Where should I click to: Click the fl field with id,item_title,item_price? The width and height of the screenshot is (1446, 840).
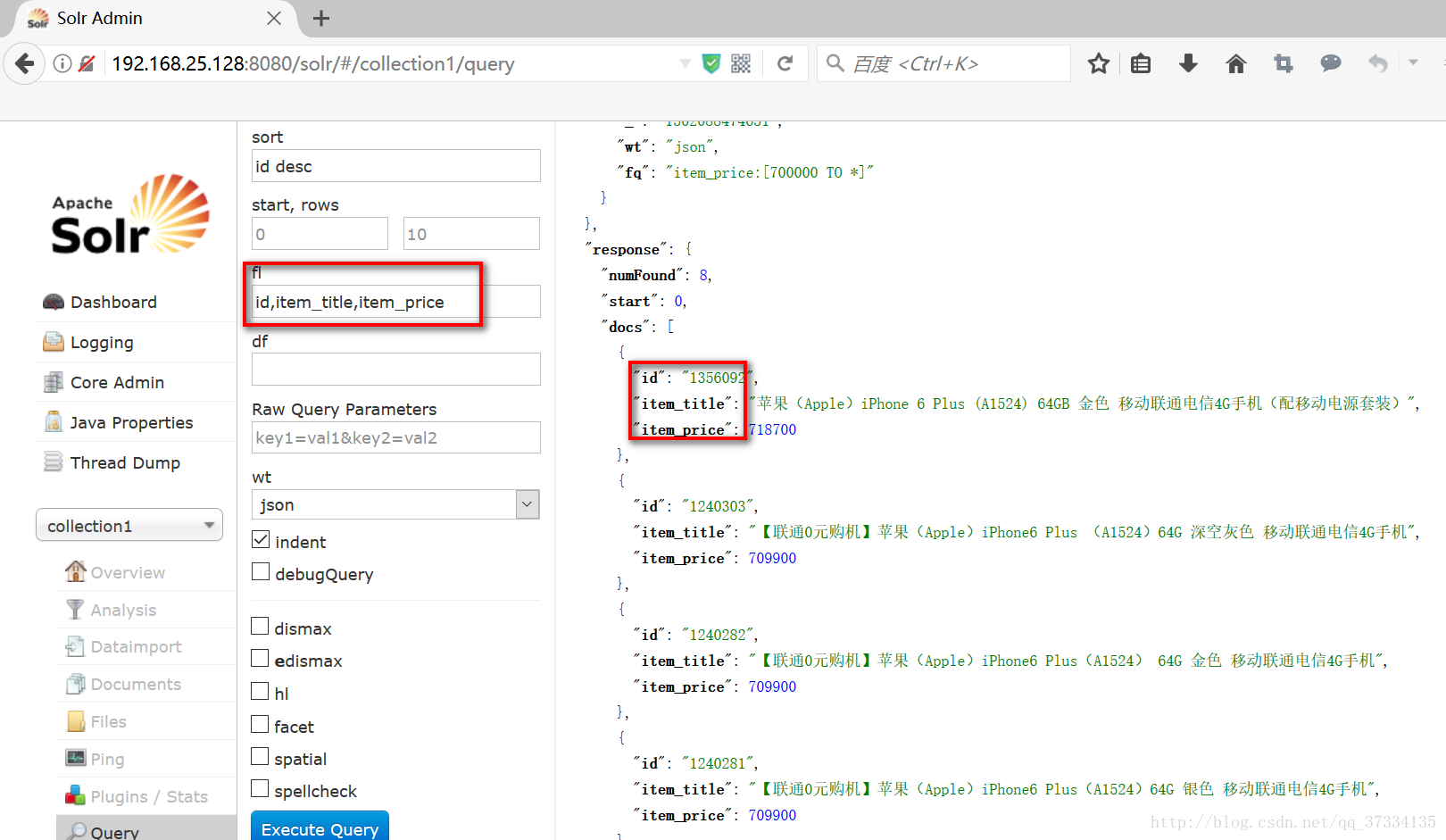396,302
